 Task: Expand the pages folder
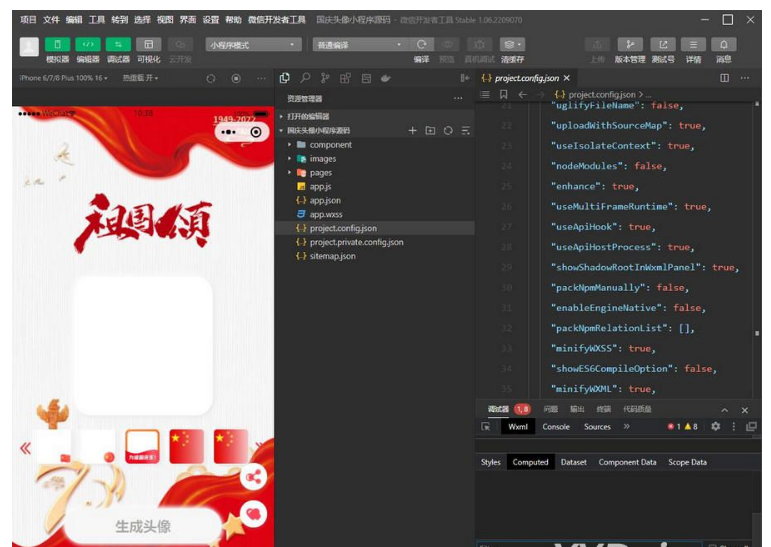coord(320,173)
